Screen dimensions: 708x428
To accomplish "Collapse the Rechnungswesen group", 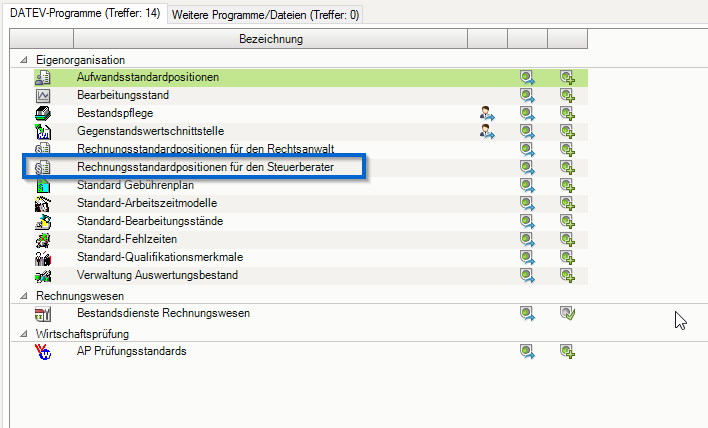I will (x=24, y=296).
